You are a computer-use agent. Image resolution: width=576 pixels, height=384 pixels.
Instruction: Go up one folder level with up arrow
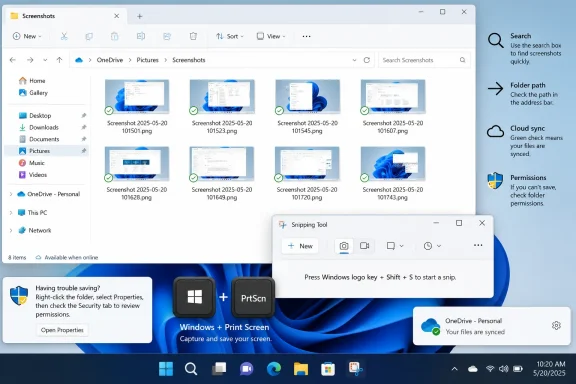point(60,60)
